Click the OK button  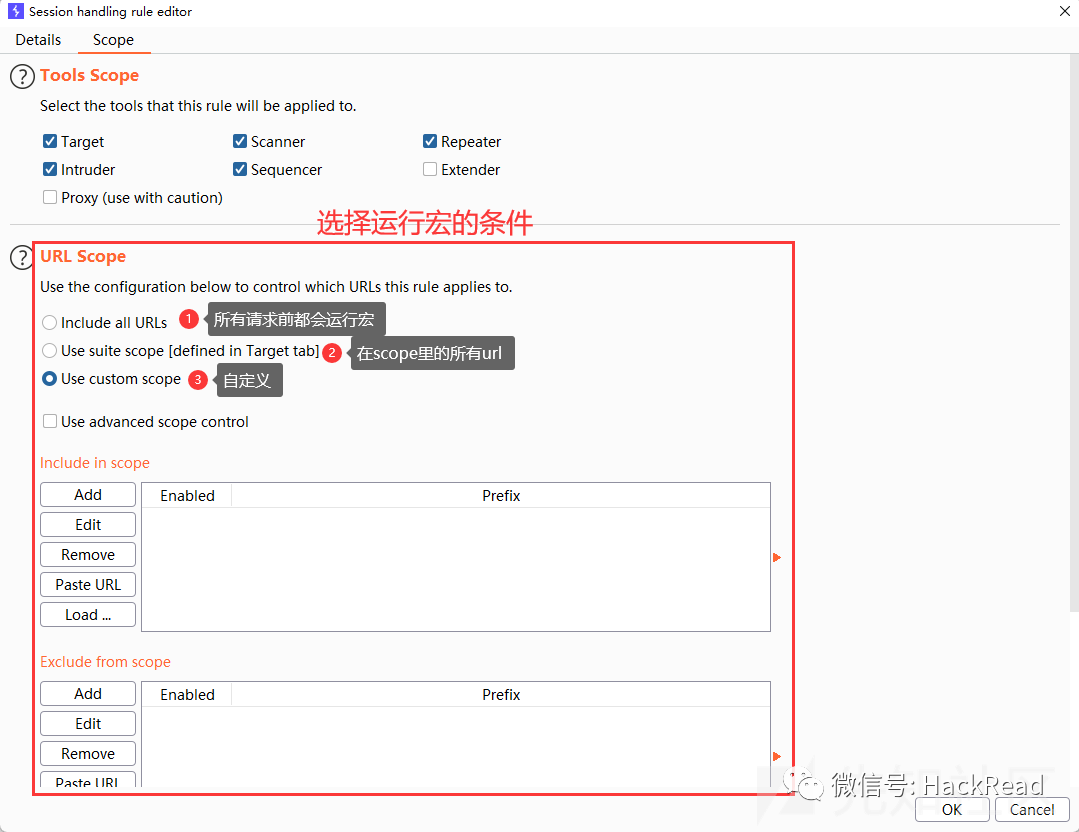952,809
